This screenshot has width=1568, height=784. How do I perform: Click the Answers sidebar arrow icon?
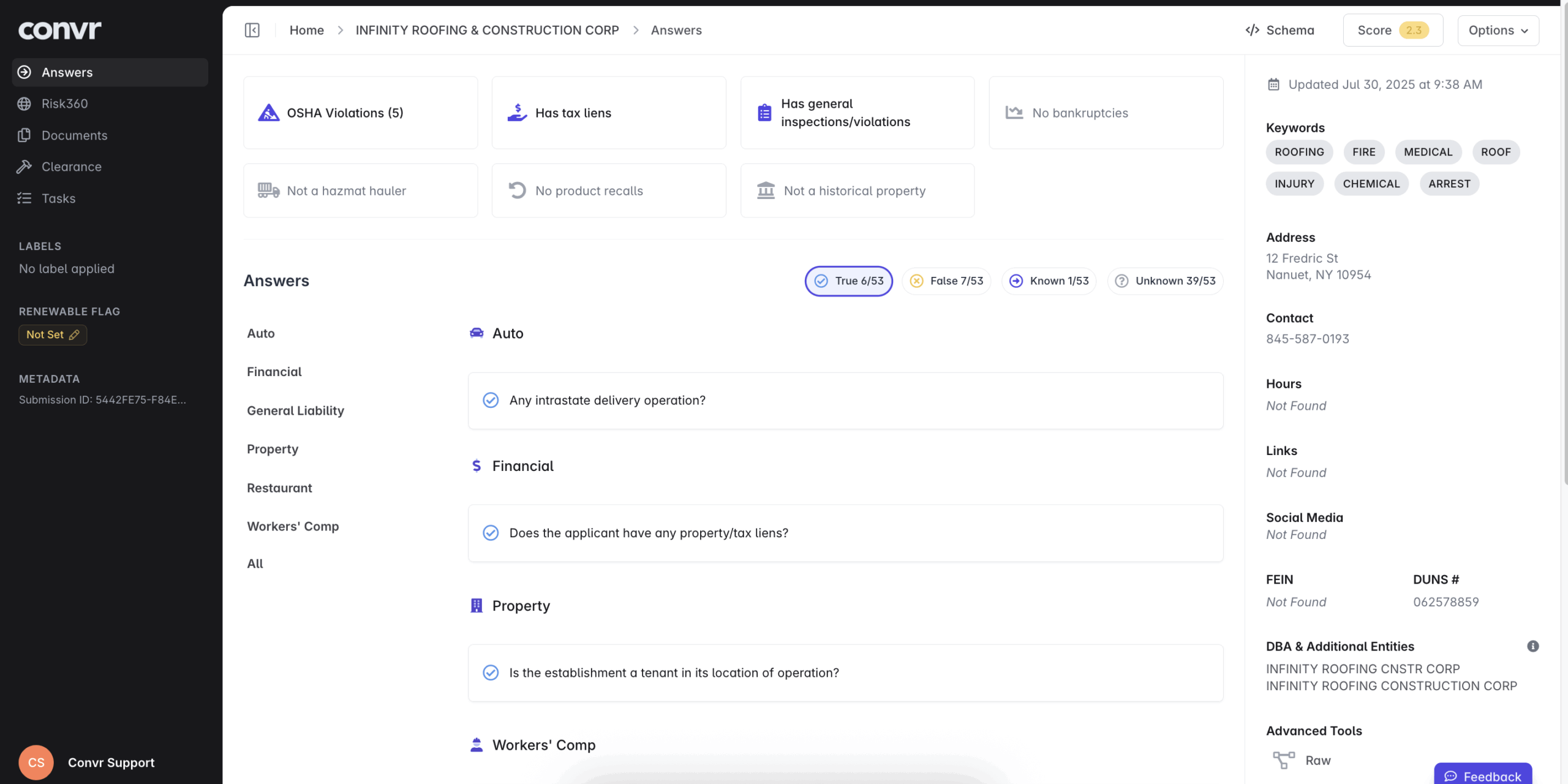click(24, 72)
